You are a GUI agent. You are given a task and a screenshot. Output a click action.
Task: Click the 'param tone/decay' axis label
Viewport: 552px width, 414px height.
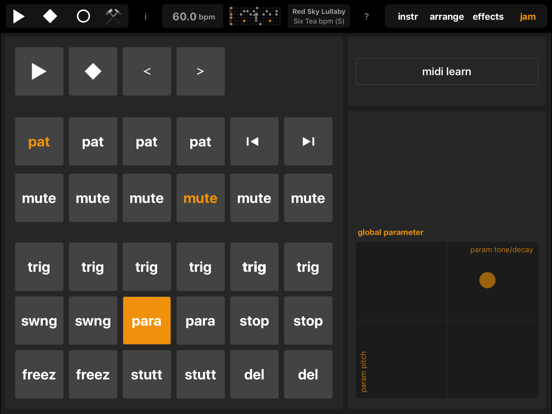click(501, 250)
